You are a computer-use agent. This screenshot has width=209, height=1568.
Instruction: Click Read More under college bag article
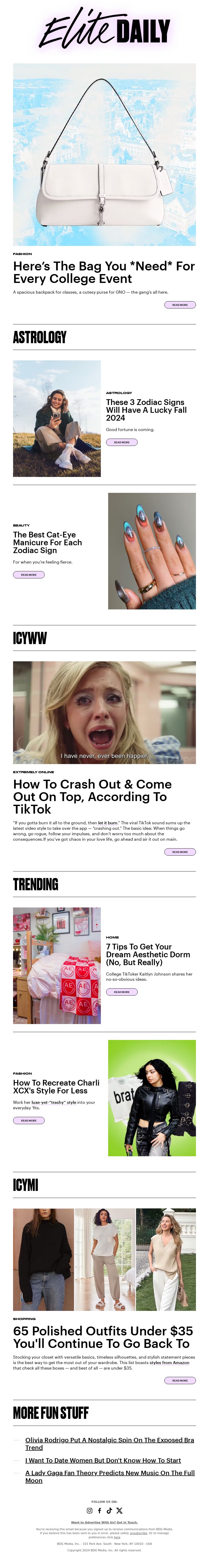180,305
